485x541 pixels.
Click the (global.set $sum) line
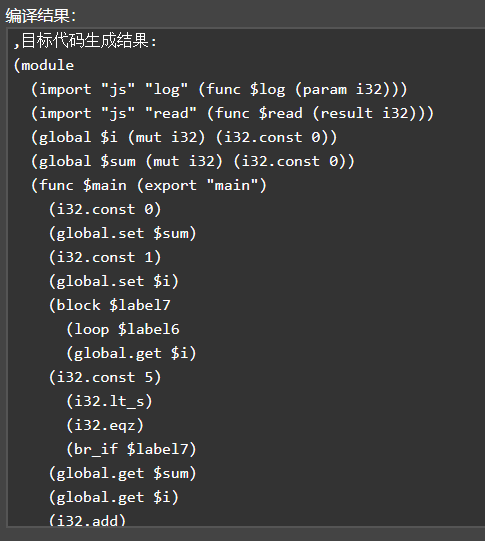click(x=122, y=233)
